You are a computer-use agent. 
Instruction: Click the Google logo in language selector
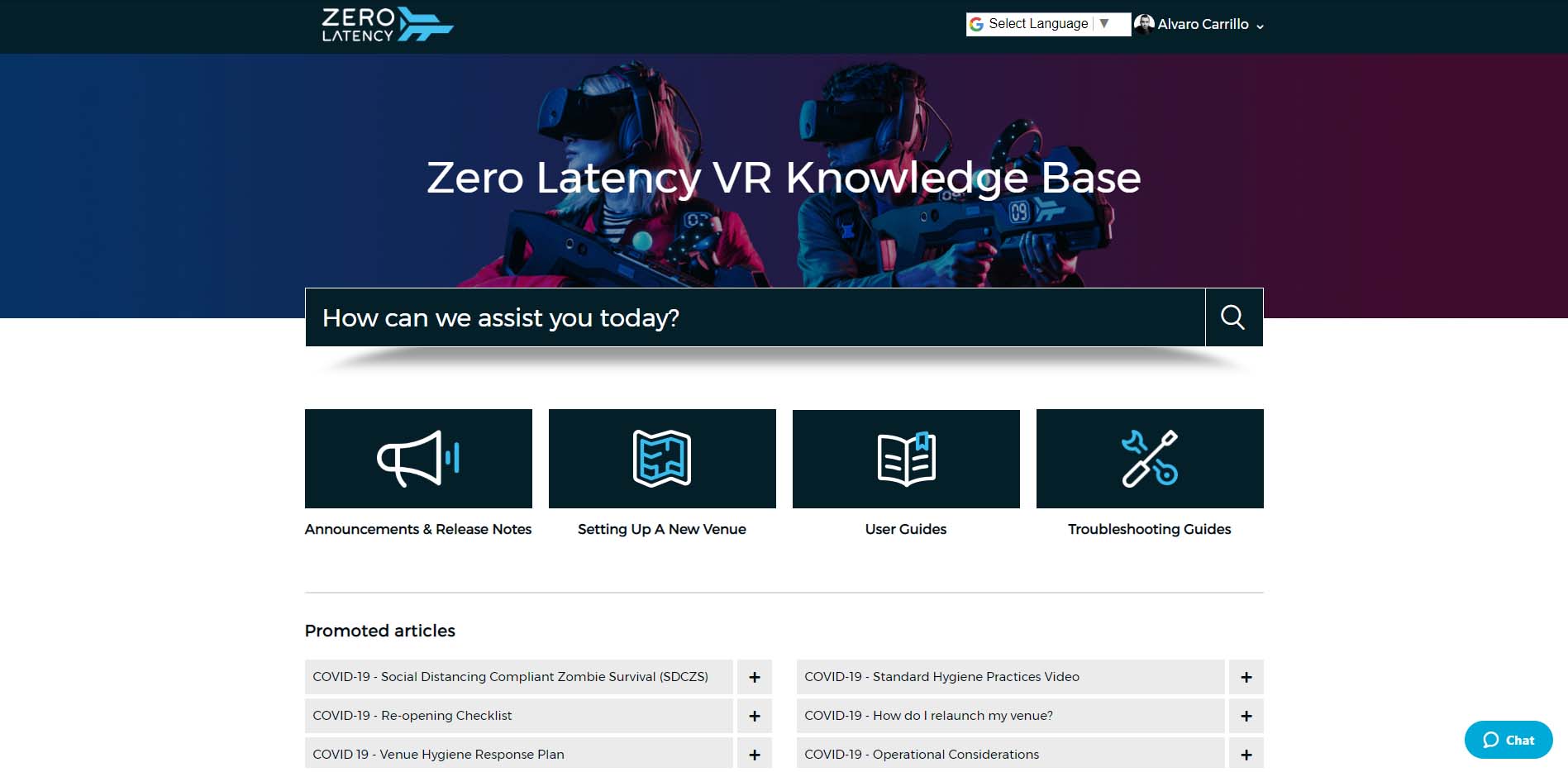(x=976, y=24)
